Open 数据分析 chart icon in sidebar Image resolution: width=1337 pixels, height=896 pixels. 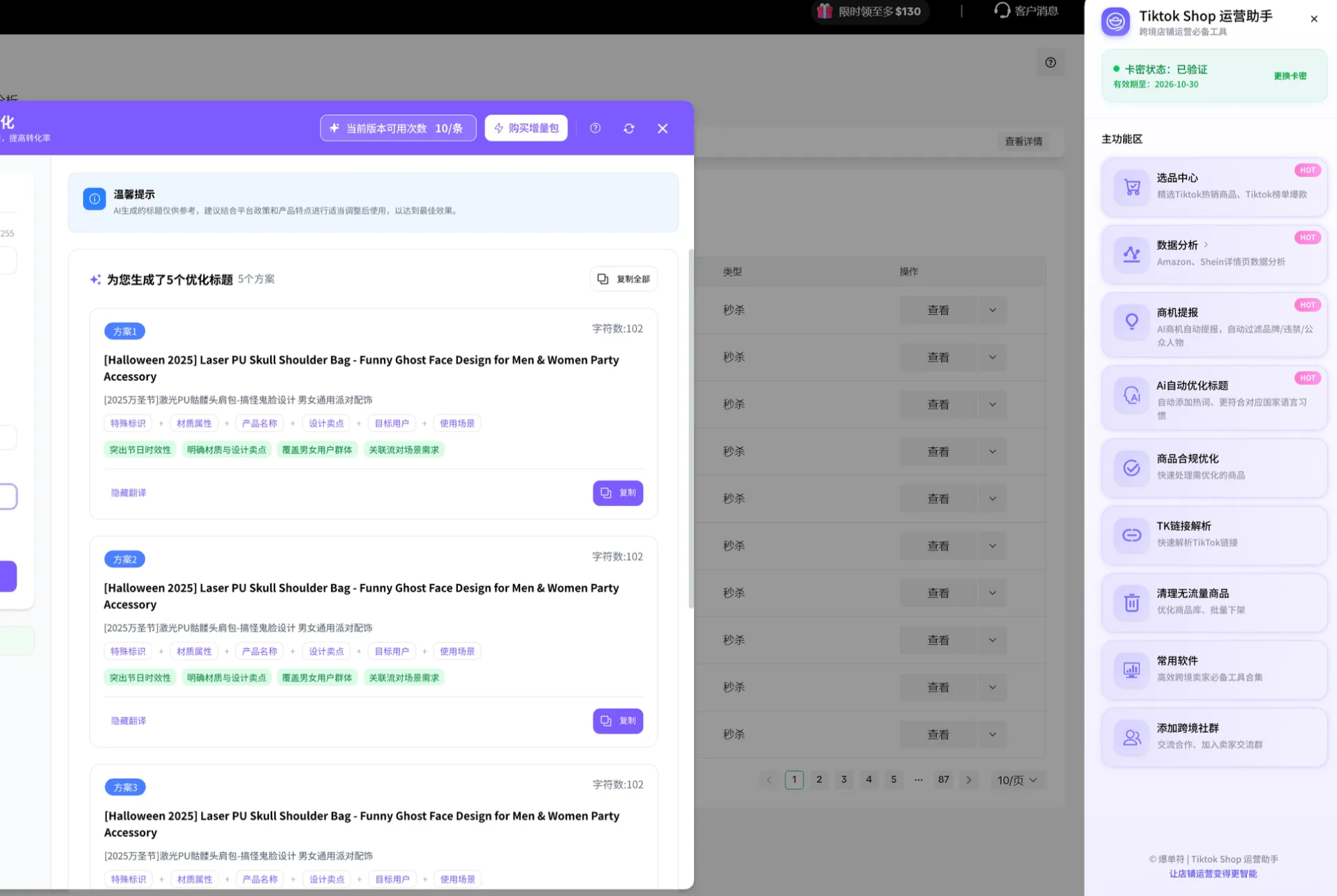1131,254
